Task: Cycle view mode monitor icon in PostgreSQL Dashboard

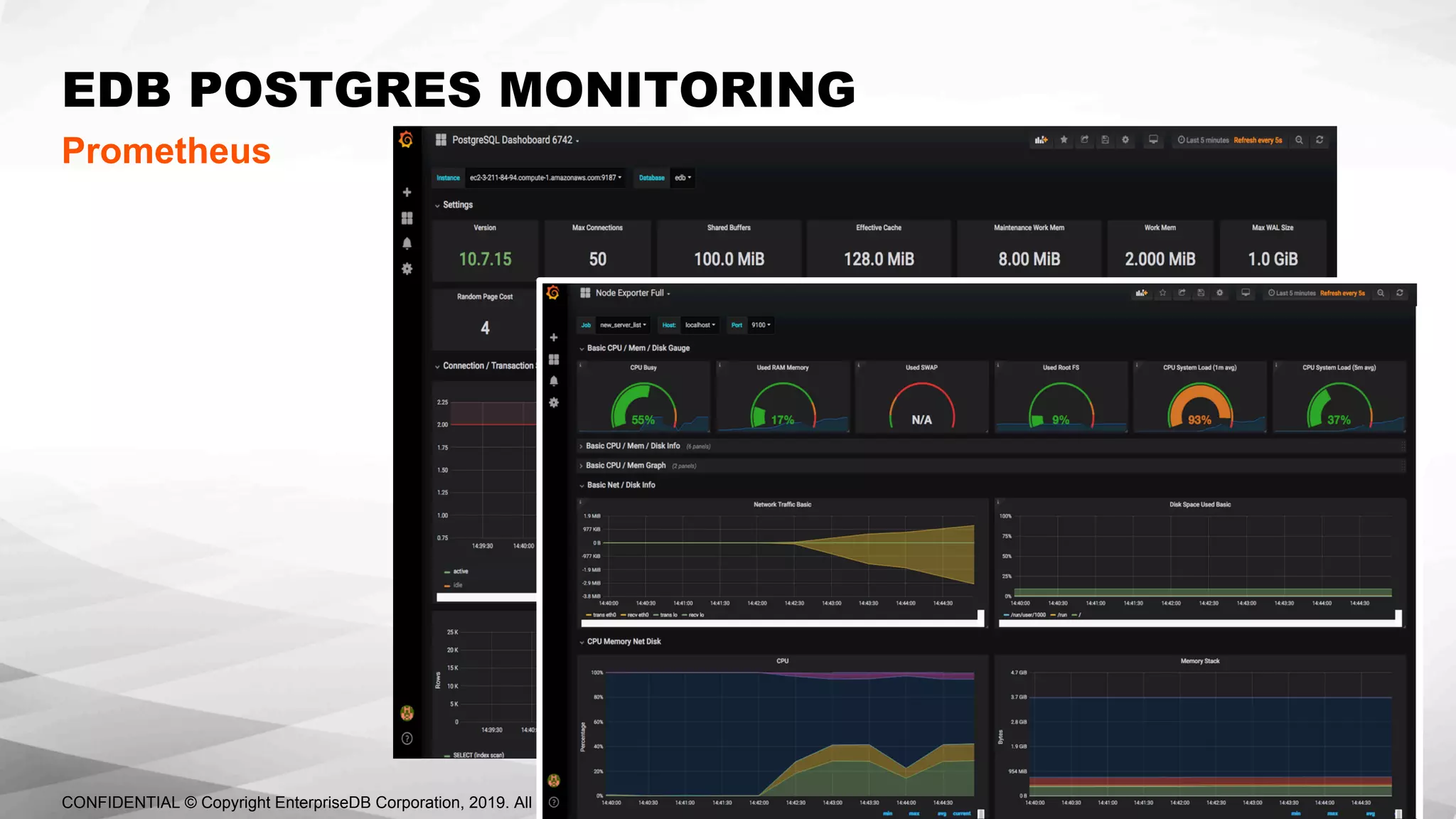Action: pyautogui.click(x=1153, y=140)
